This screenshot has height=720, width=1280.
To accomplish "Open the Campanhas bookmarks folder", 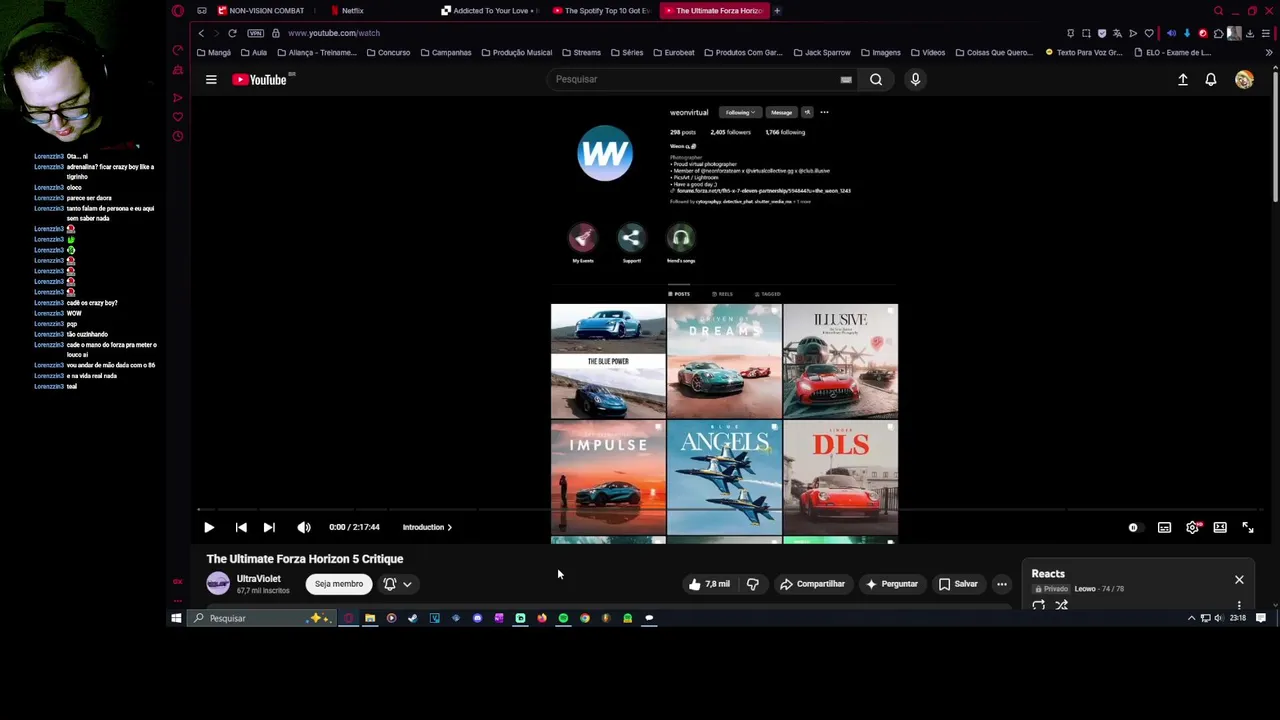I will coord(446,52).
